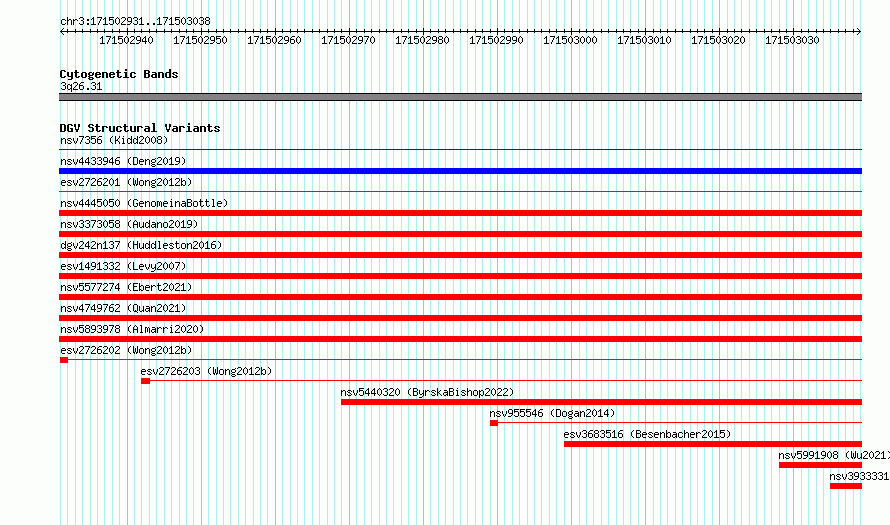
Task: Click the small red esv2726202 start block
Action: 64,360
